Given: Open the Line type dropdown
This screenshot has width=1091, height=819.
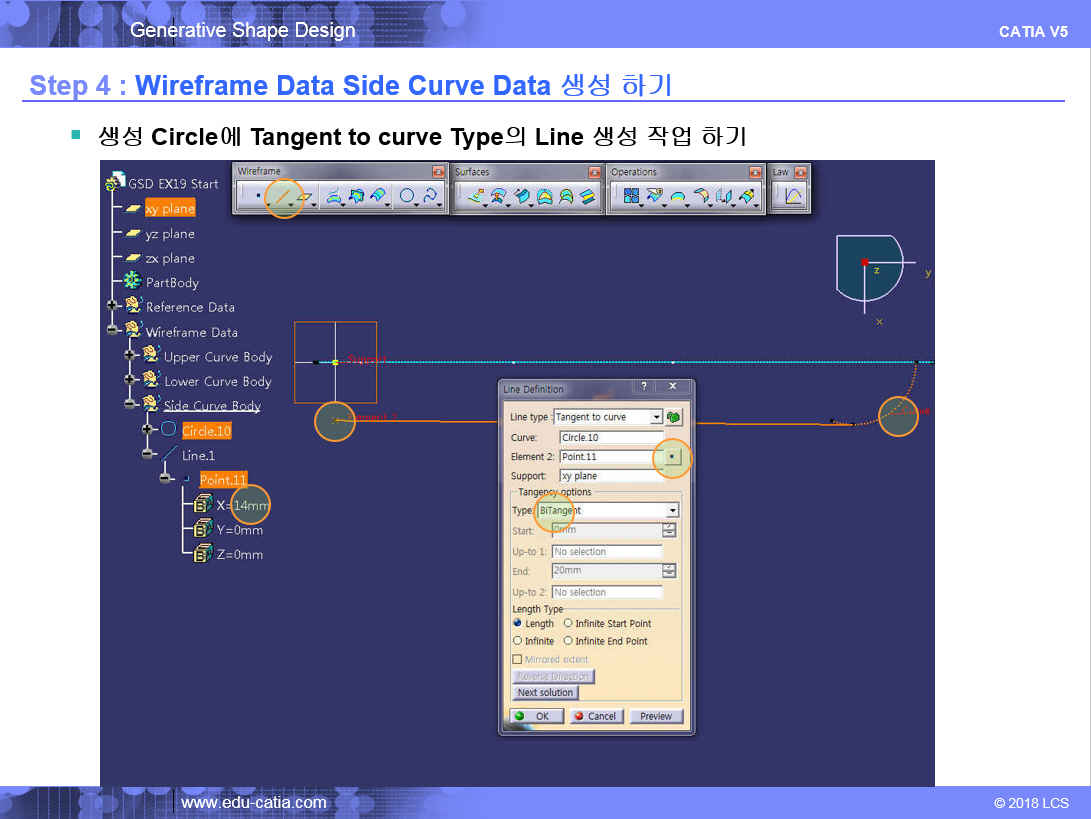Looking at the screenshot, I should (656, 417).
